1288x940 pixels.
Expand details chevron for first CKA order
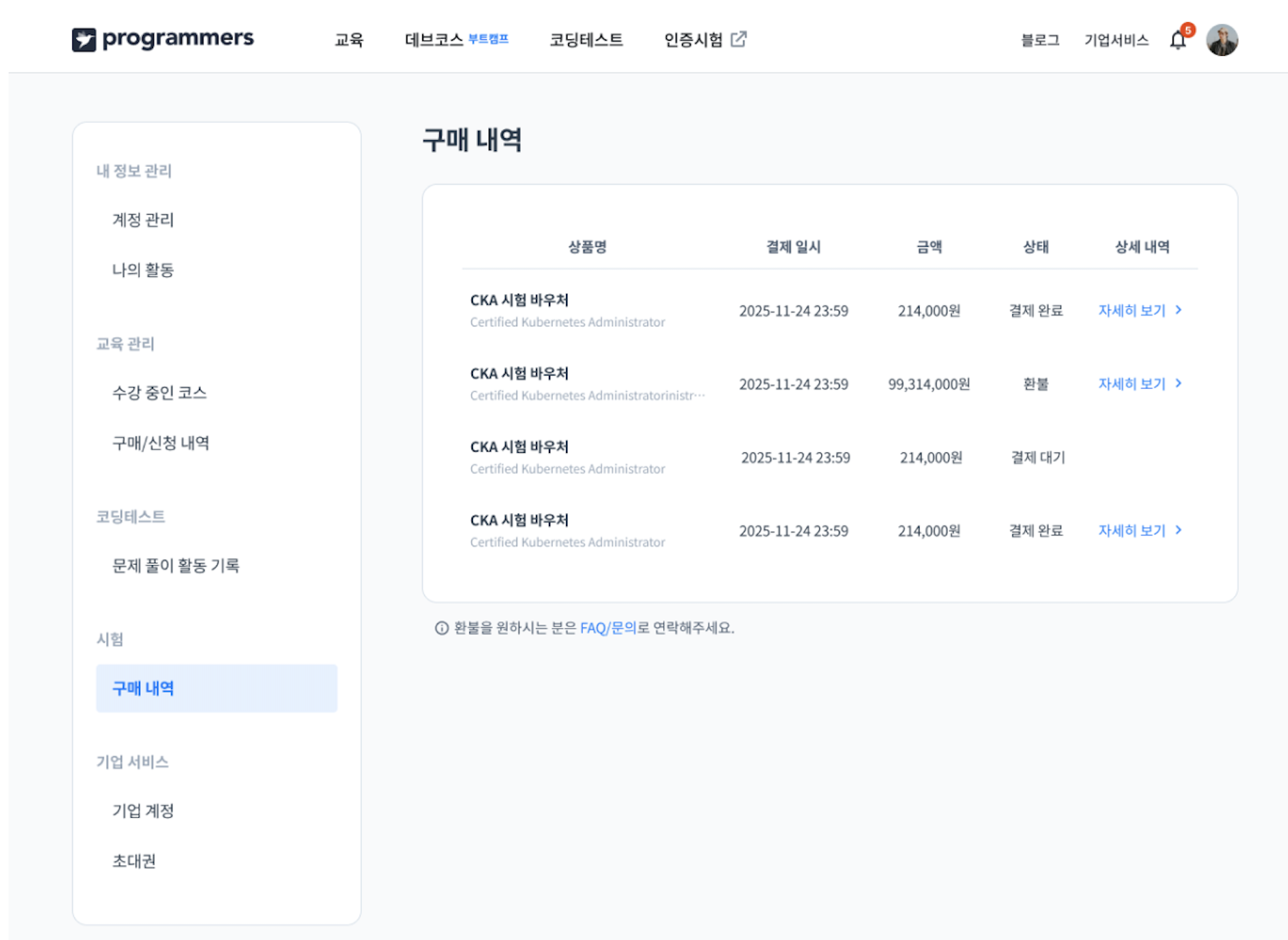point(1179,310)
